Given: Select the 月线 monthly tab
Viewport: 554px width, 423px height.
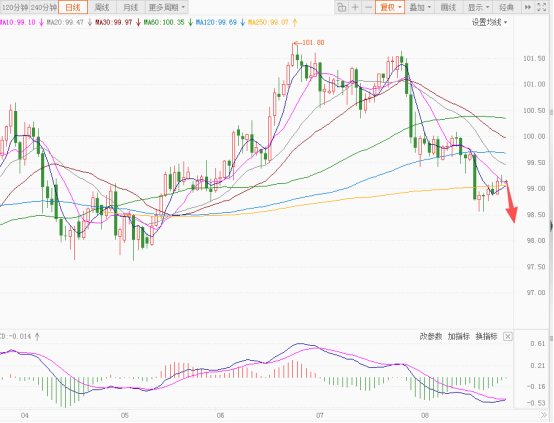Looking at the screenshot, I should coord(131,7).
